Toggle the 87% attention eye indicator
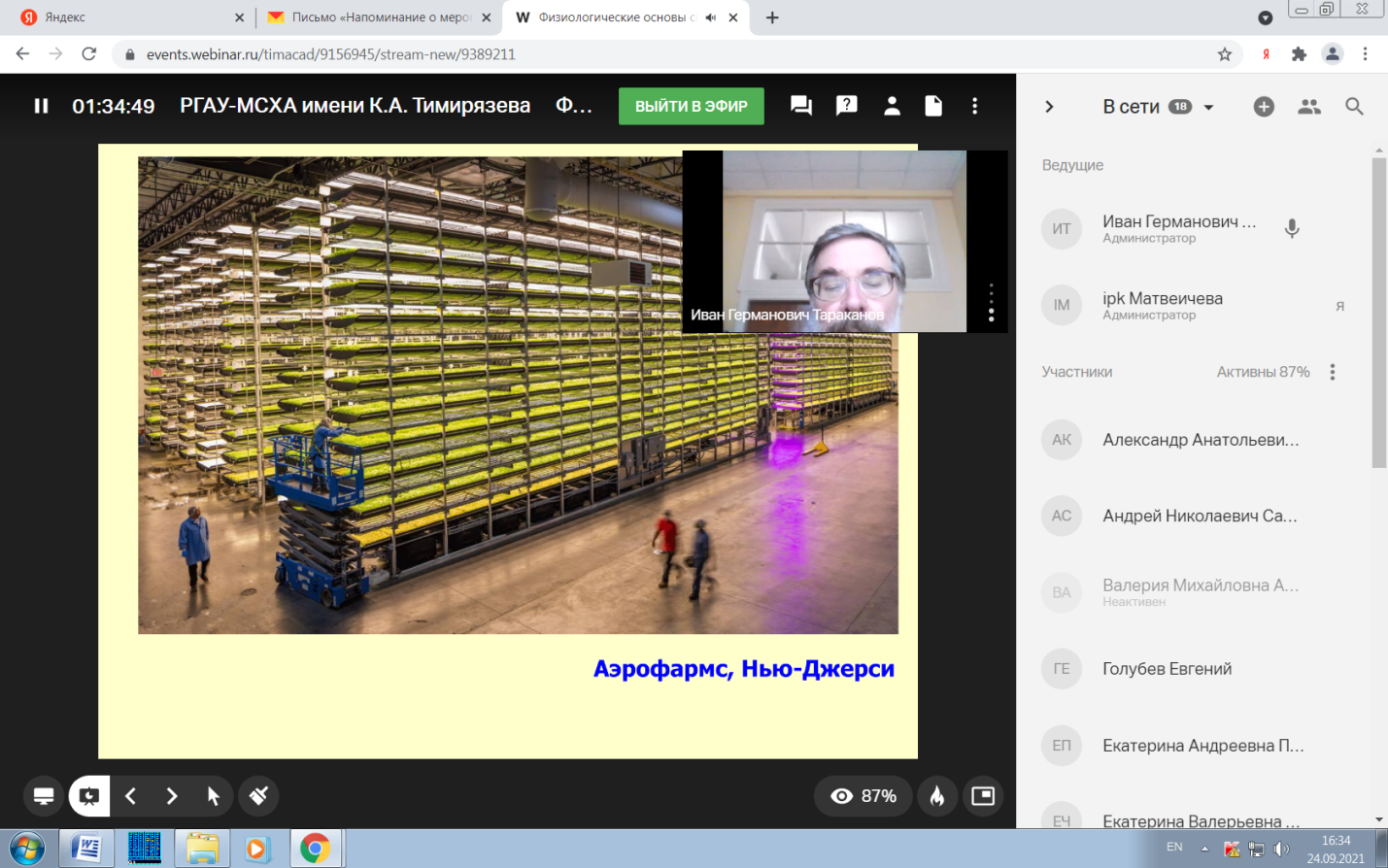This screenshot has height=868, width=1388. tap(863, 796)
